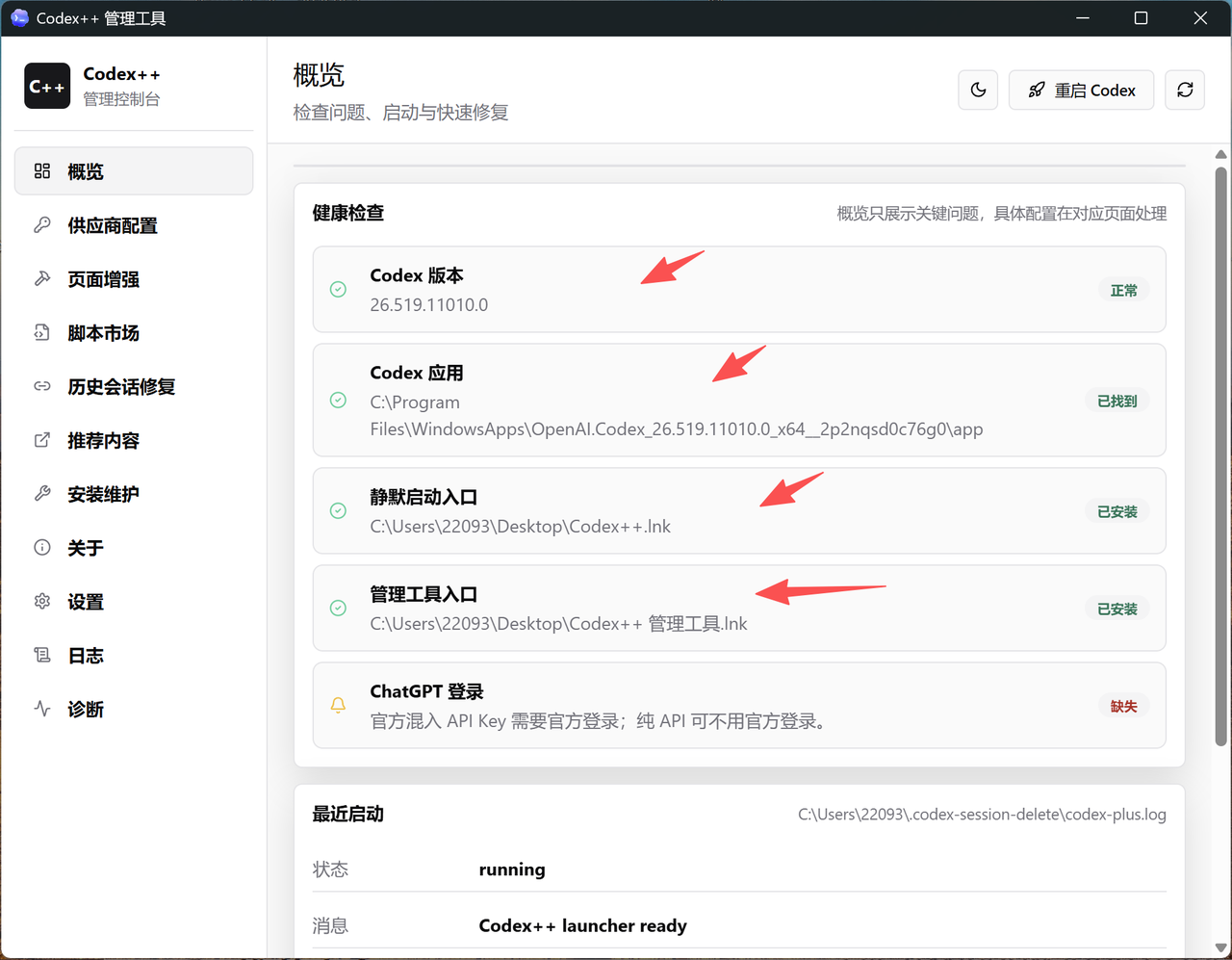This screenshot has width=1232, height=960.
Task: Click the green check icon beside 静默启动入口
Action: (x=338, y=510)
